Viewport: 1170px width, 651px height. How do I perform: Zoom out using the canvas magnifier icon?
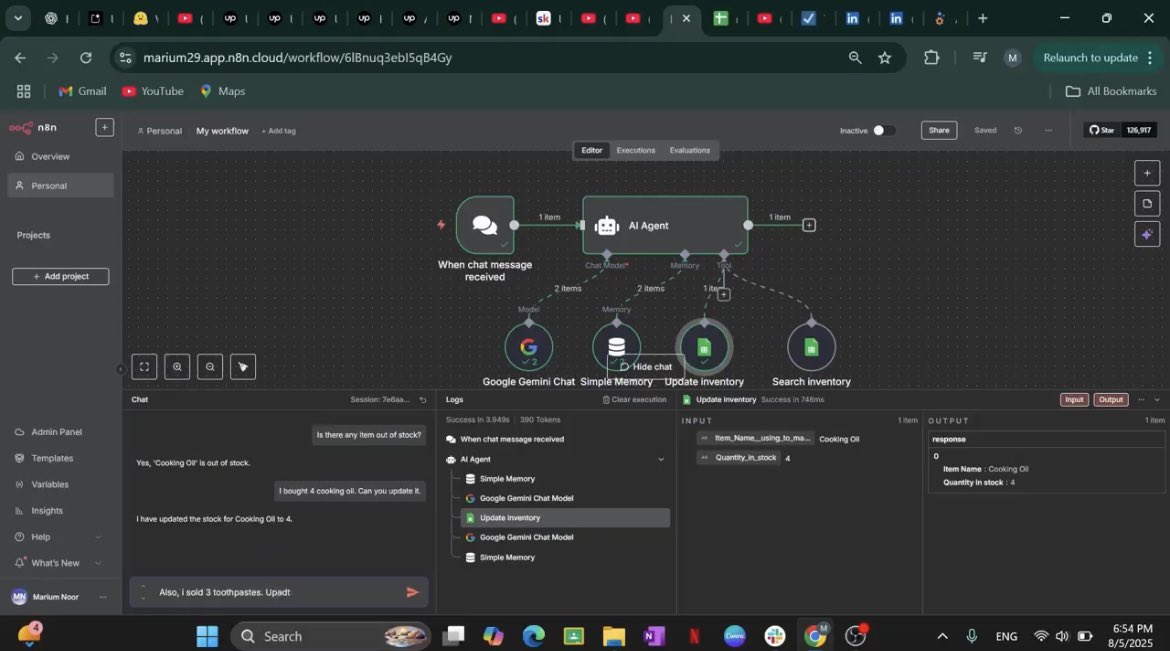click(210, 367)
